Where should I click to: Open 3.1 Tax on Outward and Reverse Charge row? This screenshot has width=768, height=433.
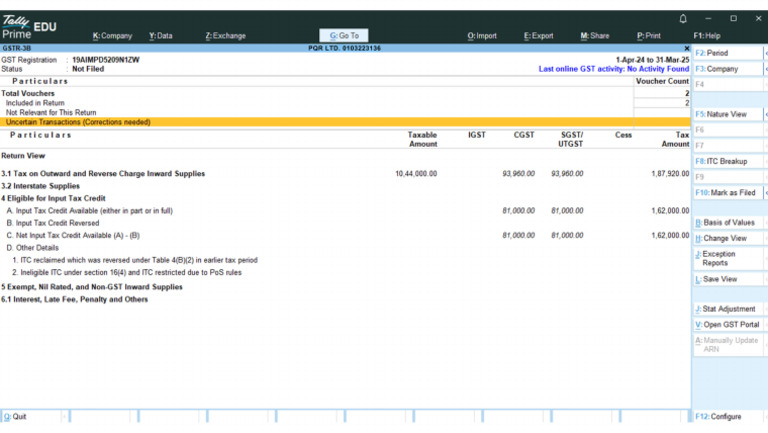[x=345, y=173]
